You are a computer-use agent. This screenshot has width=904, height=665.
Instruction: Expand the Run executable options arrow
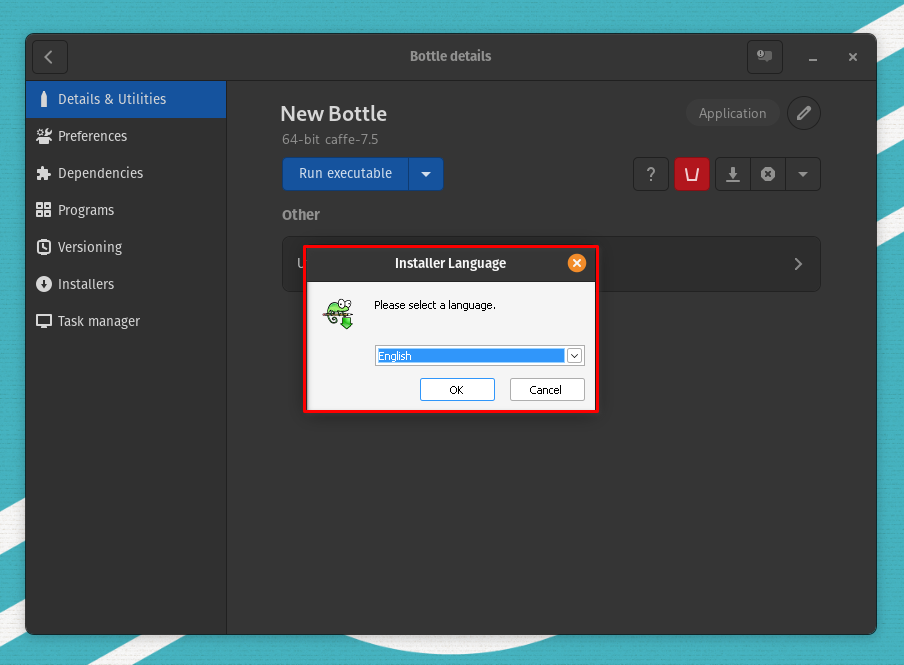426,174
